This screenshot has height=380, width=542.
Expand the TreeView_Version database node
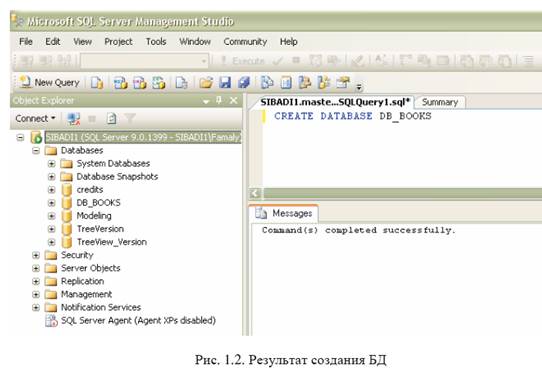click(52, 242)
